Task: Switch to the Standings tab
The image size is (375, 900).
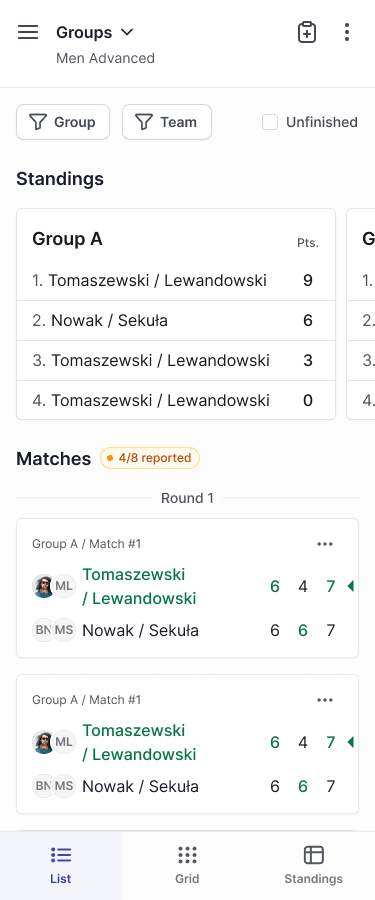Action: click(313, 866)
